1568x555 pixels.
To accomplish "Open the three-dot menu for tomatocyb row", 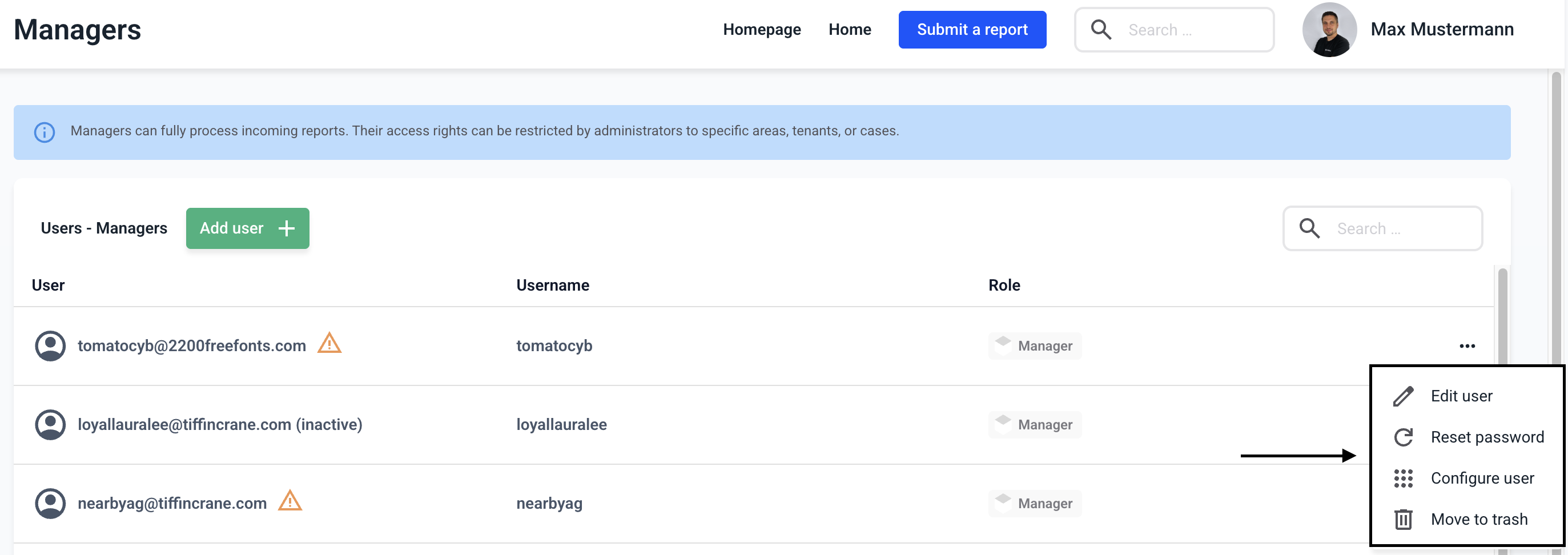I will point(1467,345).
